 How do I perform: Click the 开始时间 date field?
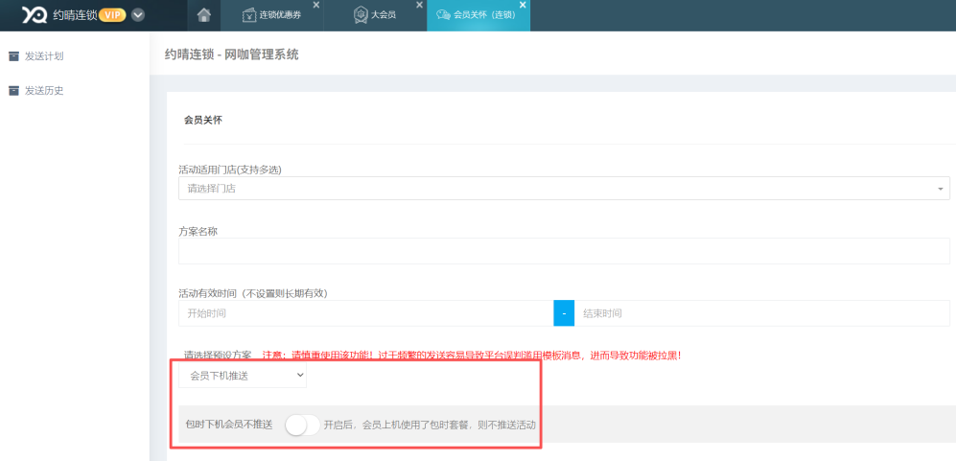point(366,313)
